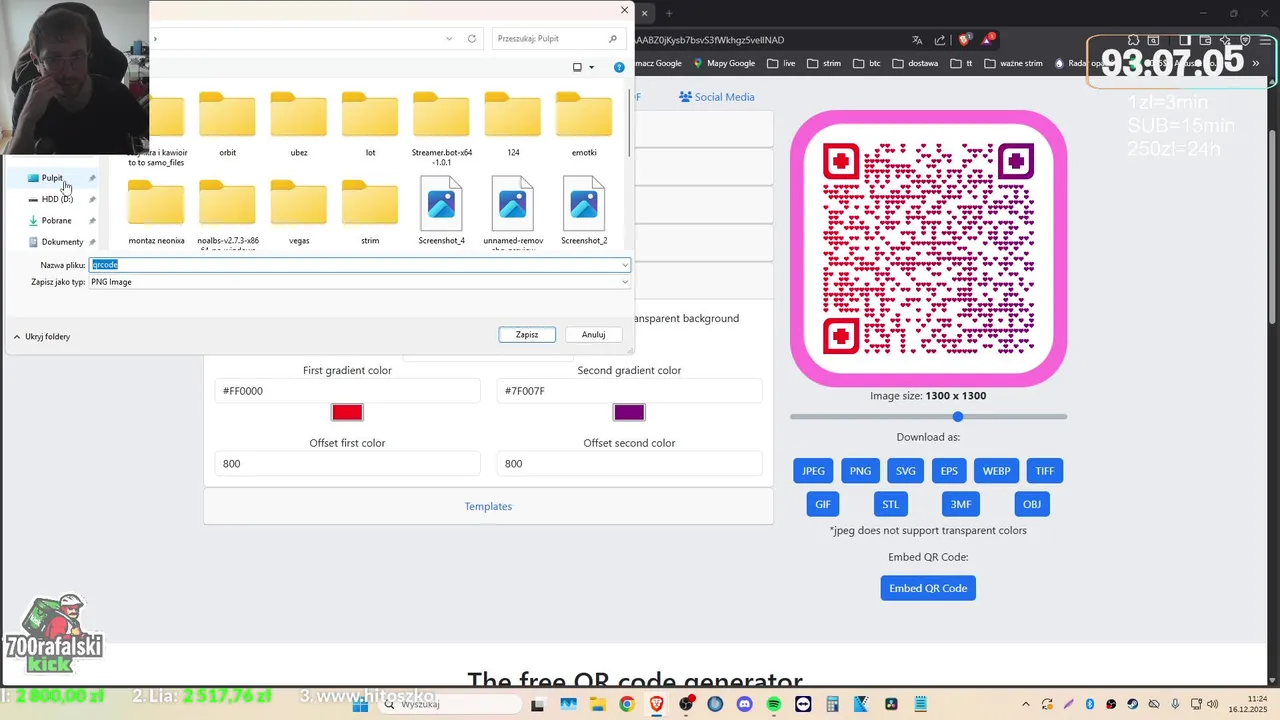Image resolution: width=1280 pixels, height=720 pixels.
Task: Click the Anuluj cancel button
Action: pyautogui.click(x=593, y=335)
